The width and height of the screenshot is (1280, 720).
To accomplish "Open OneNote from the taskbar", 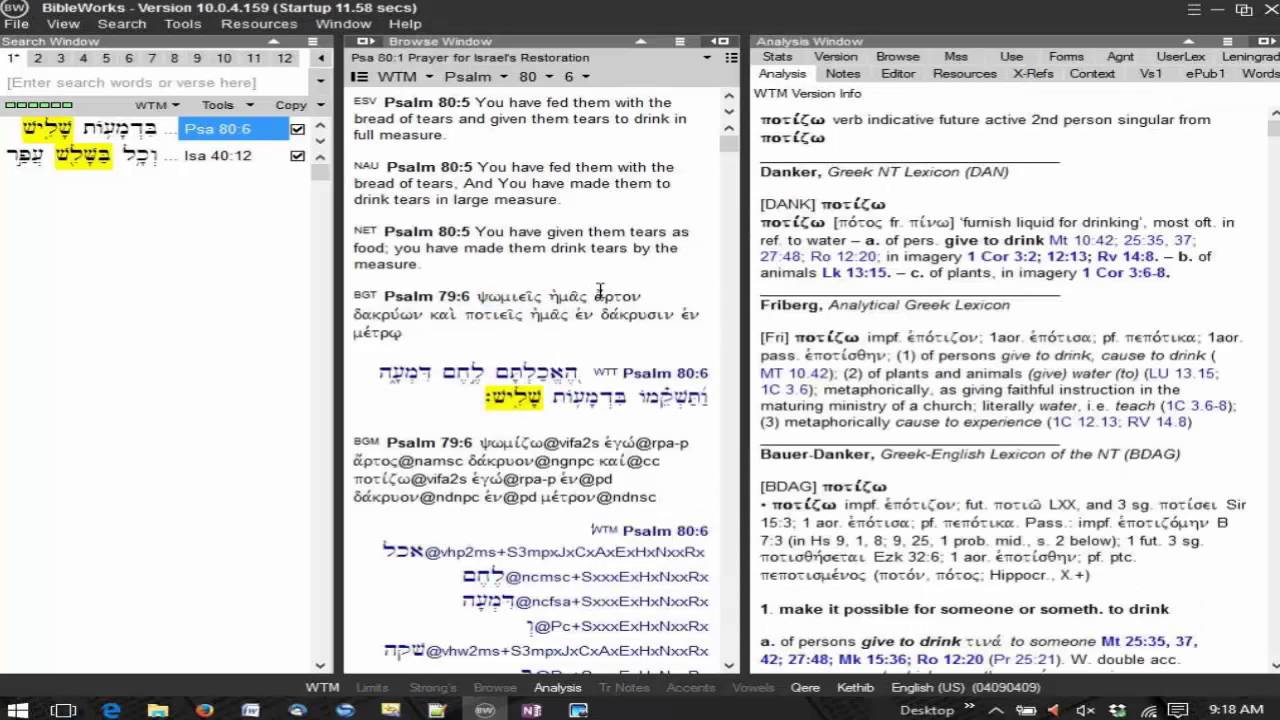I will coord(532,710).
